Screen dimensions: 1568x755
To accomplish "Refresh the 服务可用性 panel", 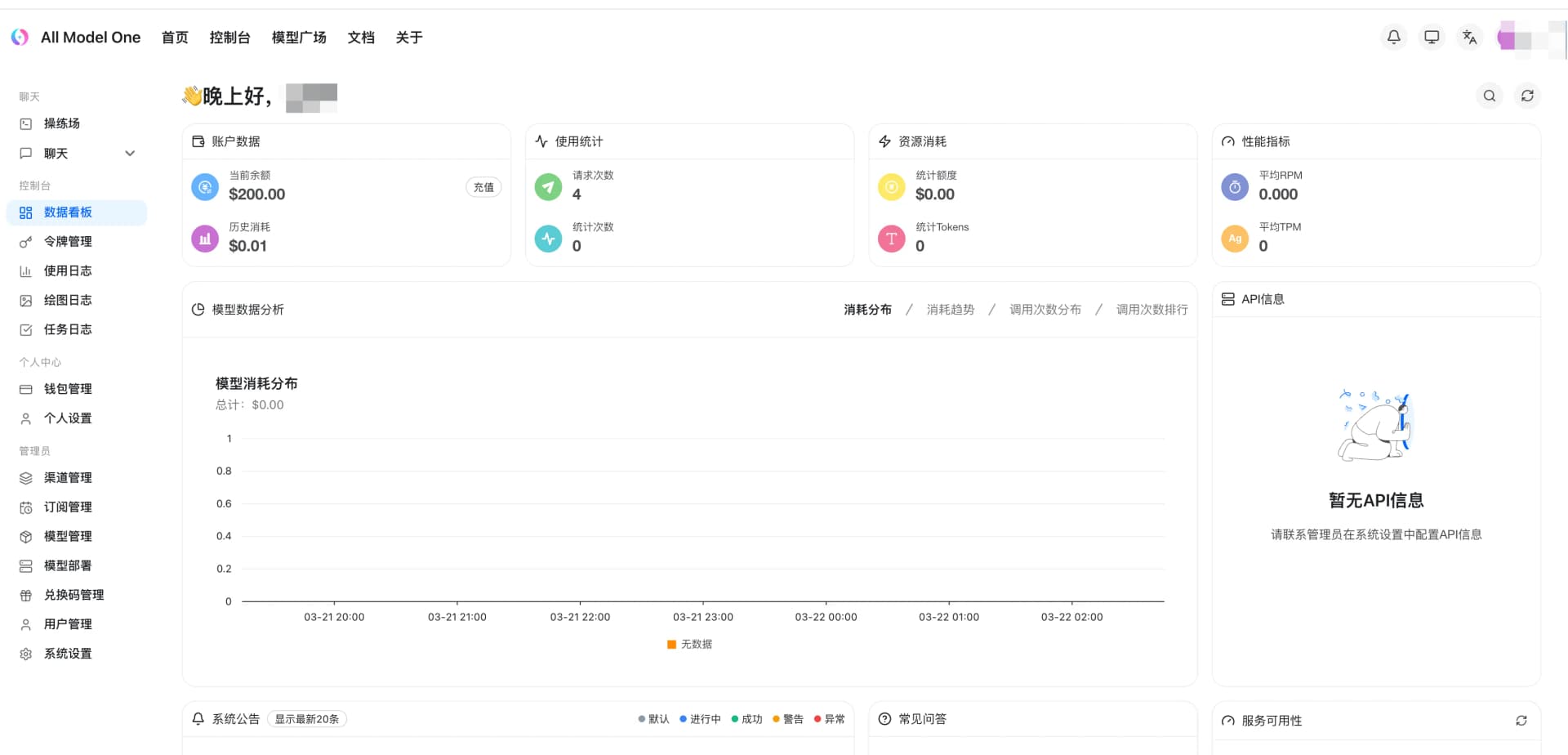I will [1521, 721].
